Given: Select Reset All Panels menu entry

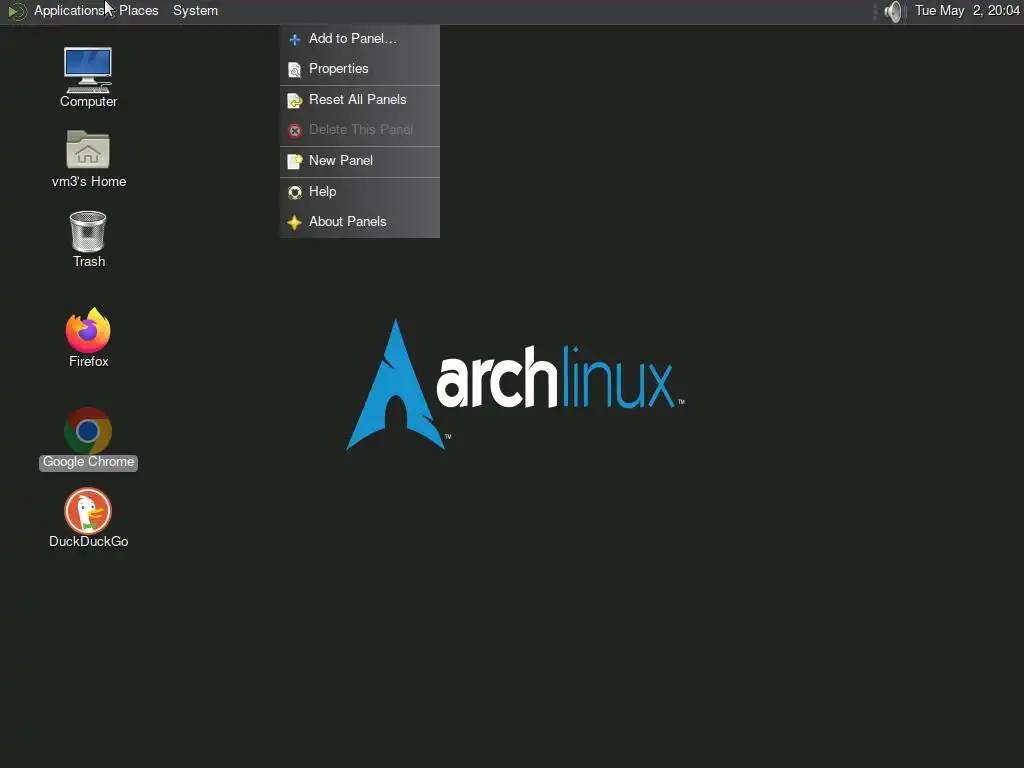Looking at the screenshot, I should pos(360,99).
